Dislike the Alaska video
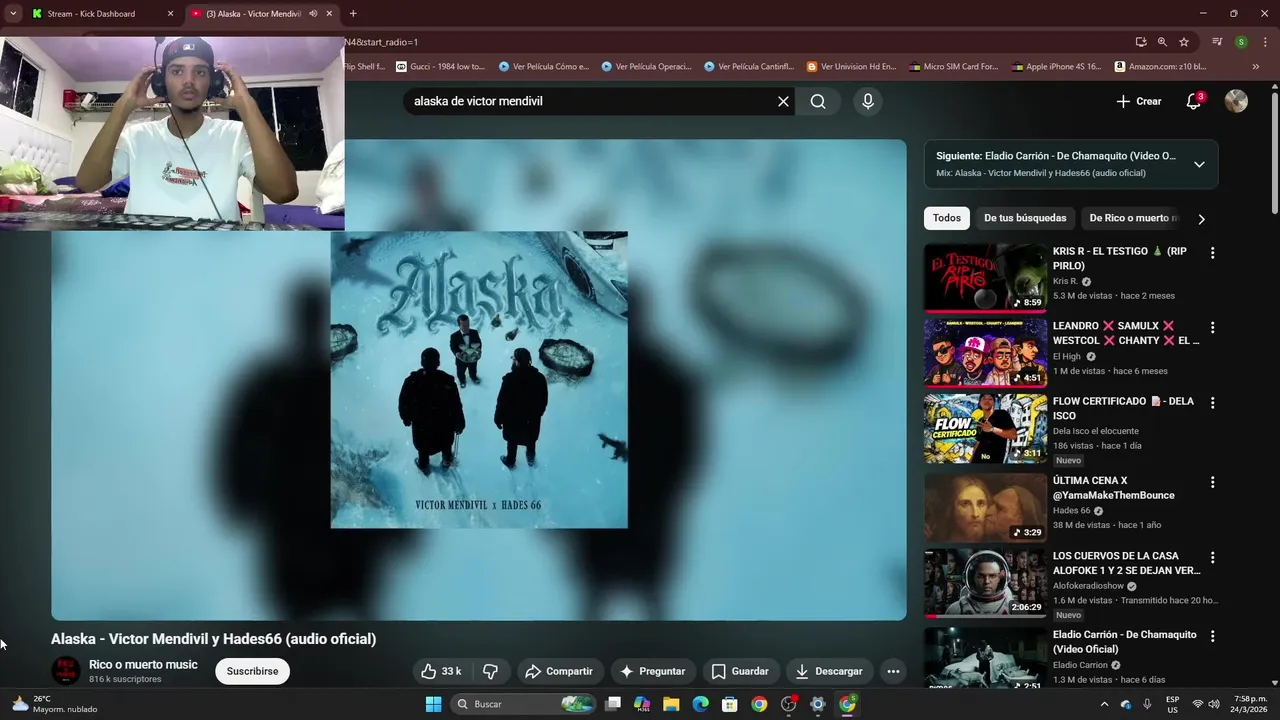Image resolution: width=1280 pixels, height=720 pixels. (490, 671)
